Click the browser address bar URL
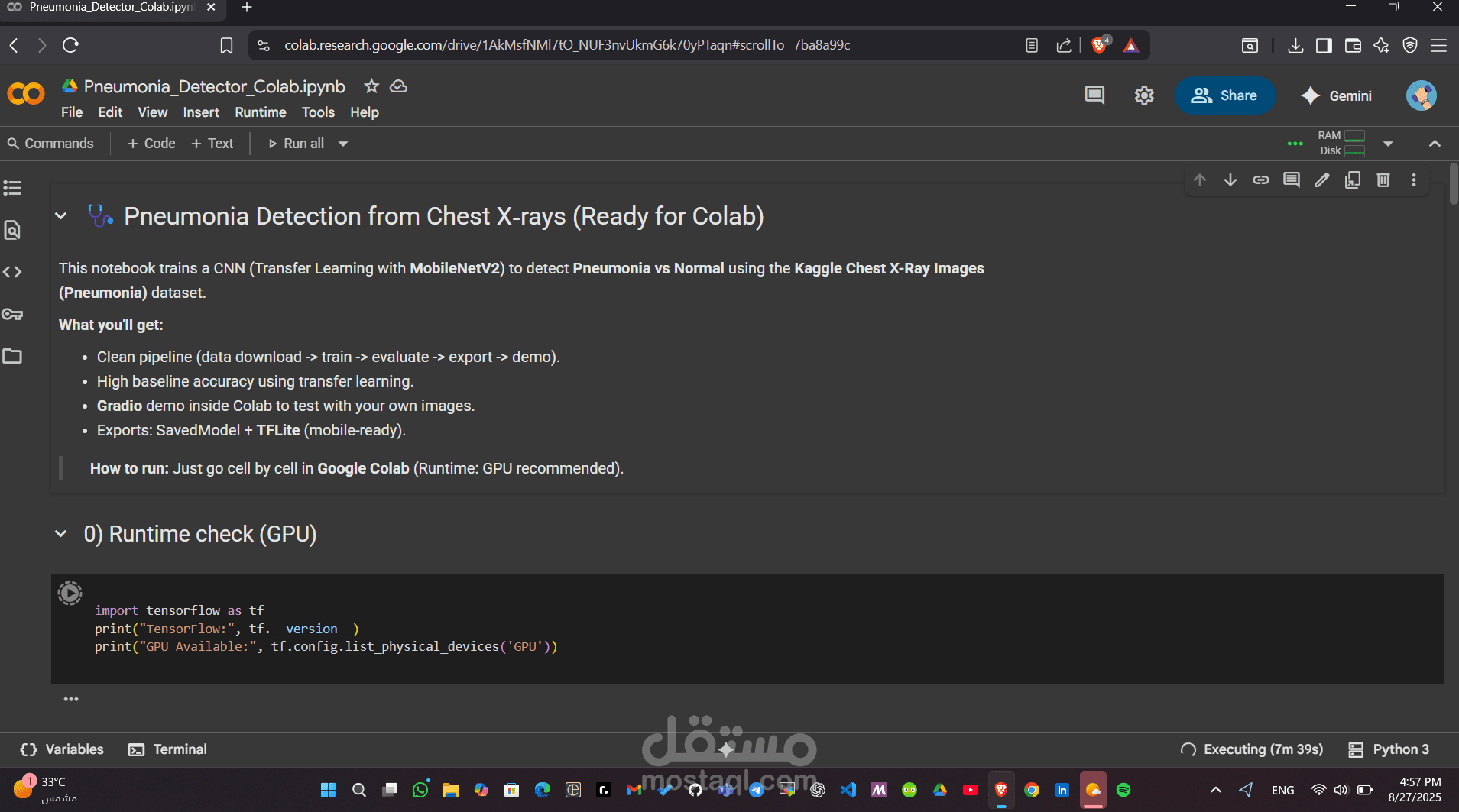Viewport: 1459px width, 812px height. tap(567, 45)
